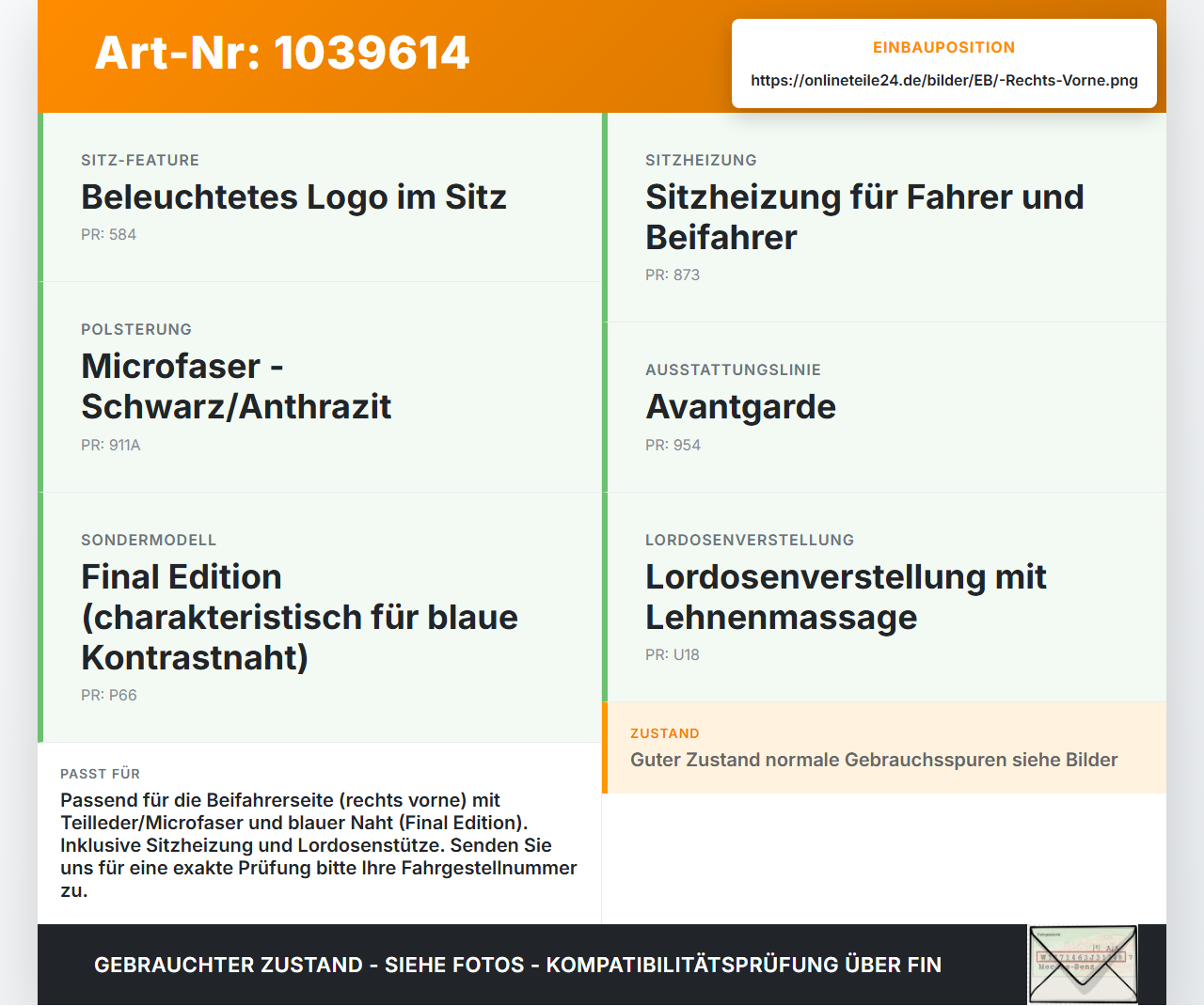Click the PASST FÜR label
Image resolution: width=1204 pixels, height=1006 pixels.
tap(100, 774)
